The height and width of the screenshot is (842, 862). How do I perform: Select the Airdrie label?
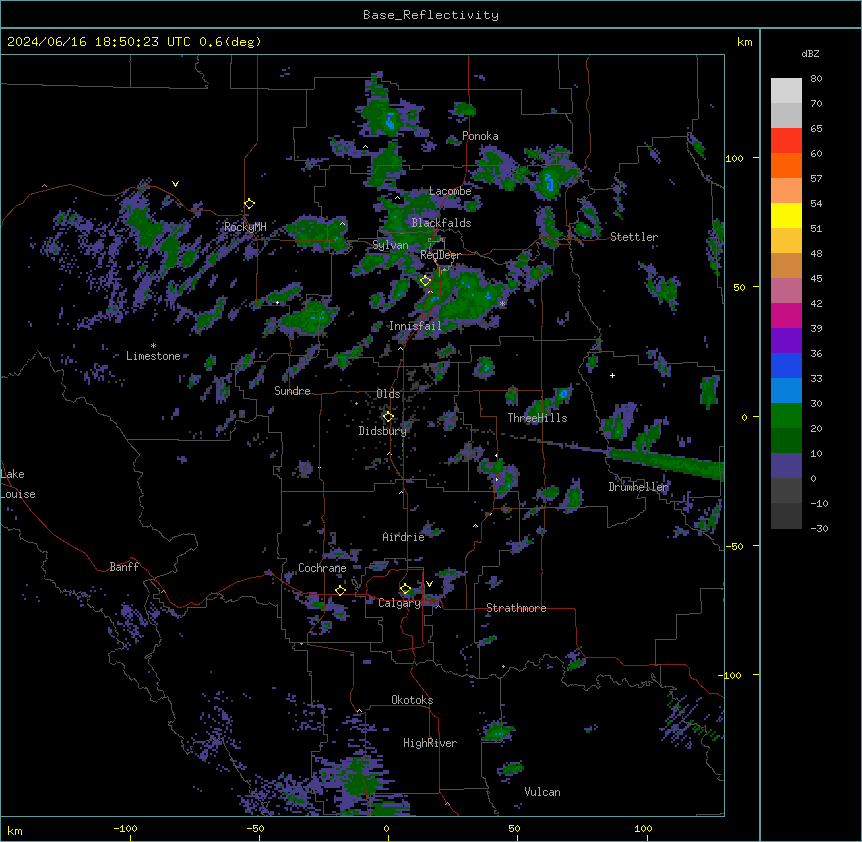coord(403,537)
